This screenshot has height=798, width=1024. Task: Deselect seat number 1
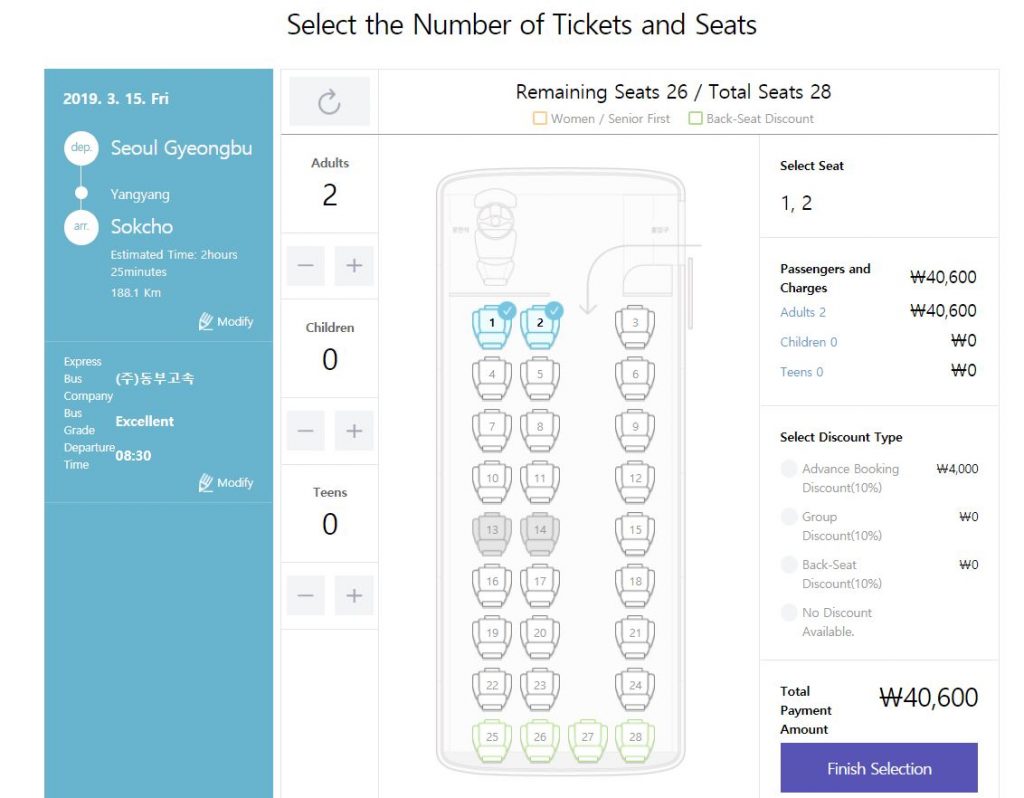coord(491,326)
